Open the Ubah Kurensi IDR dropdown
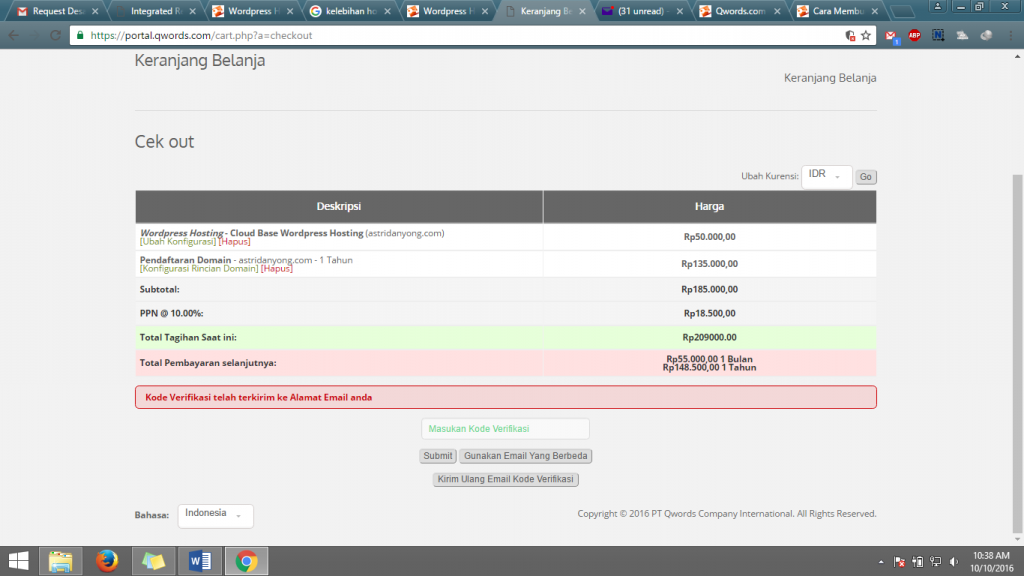This screenshot has height=576, width=1024. pos(826,176)
